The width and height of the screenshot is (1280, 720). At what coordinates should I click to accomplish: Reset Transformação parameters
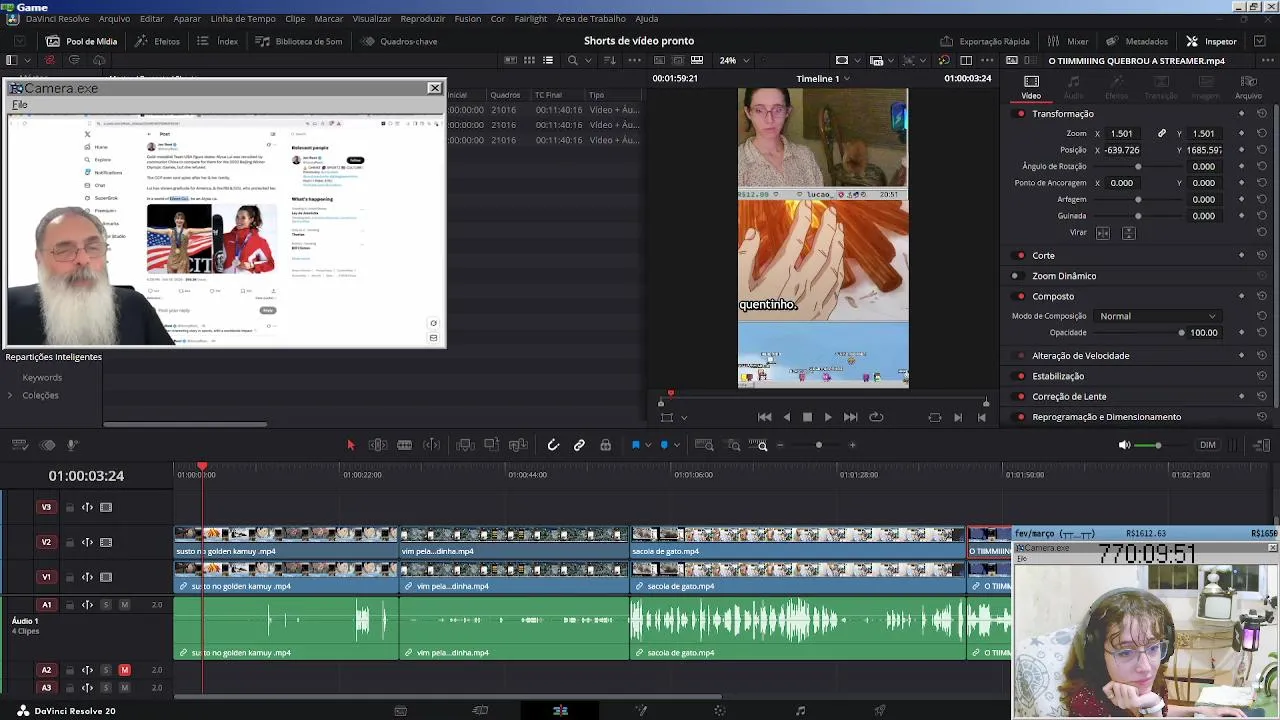tap(1262, 114)
